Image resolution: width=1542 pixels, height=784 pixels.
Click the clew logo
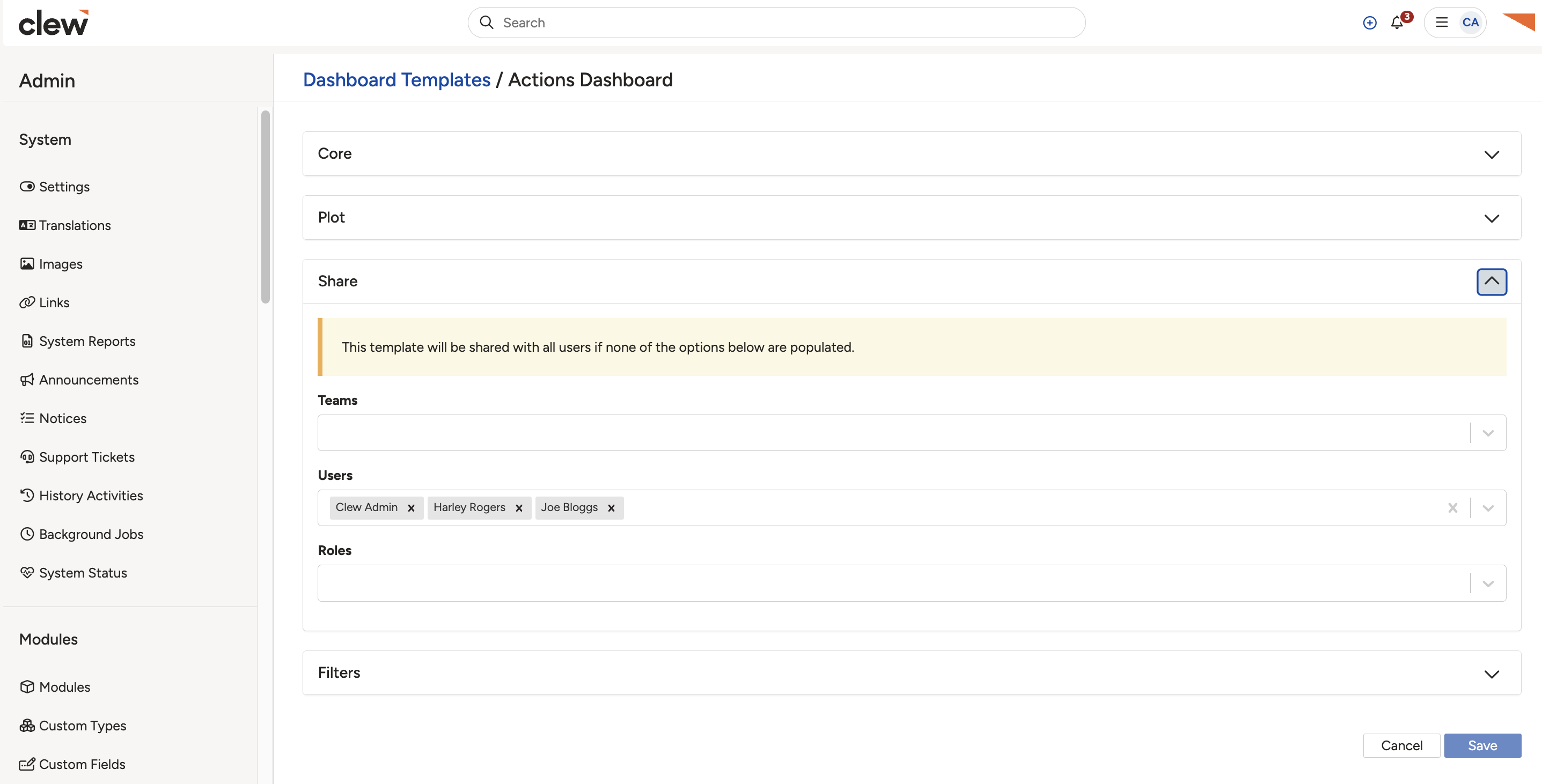coord(53,23)
